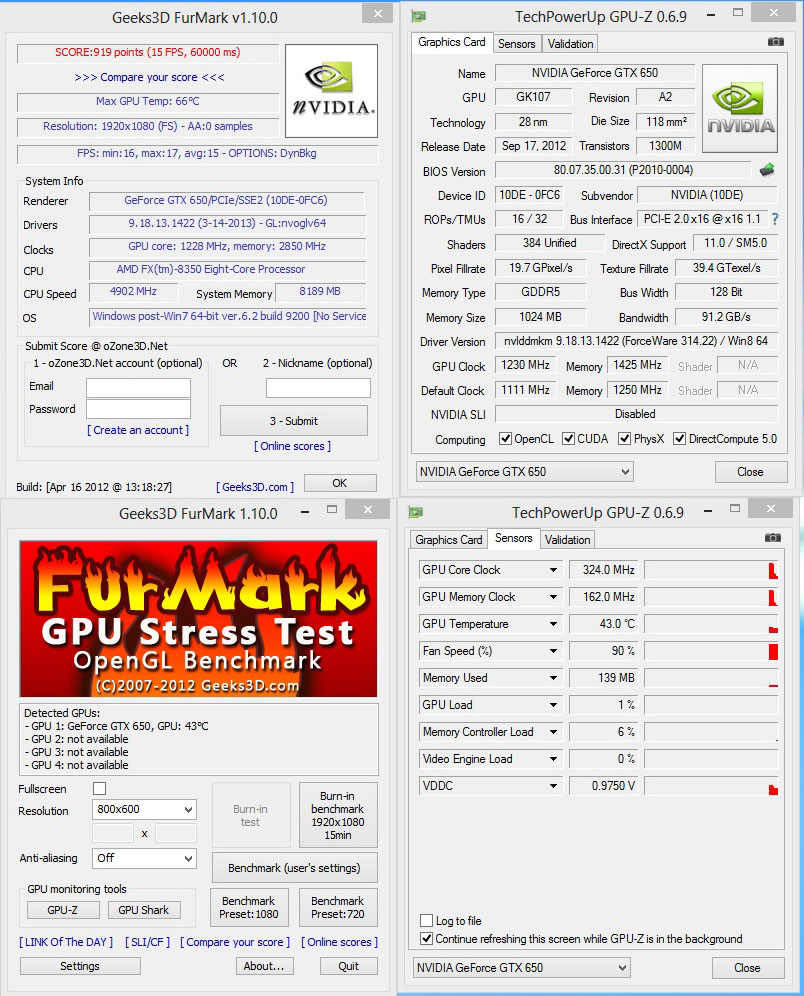Click the GPU-Z title bar icon of top window

point(418,17)
